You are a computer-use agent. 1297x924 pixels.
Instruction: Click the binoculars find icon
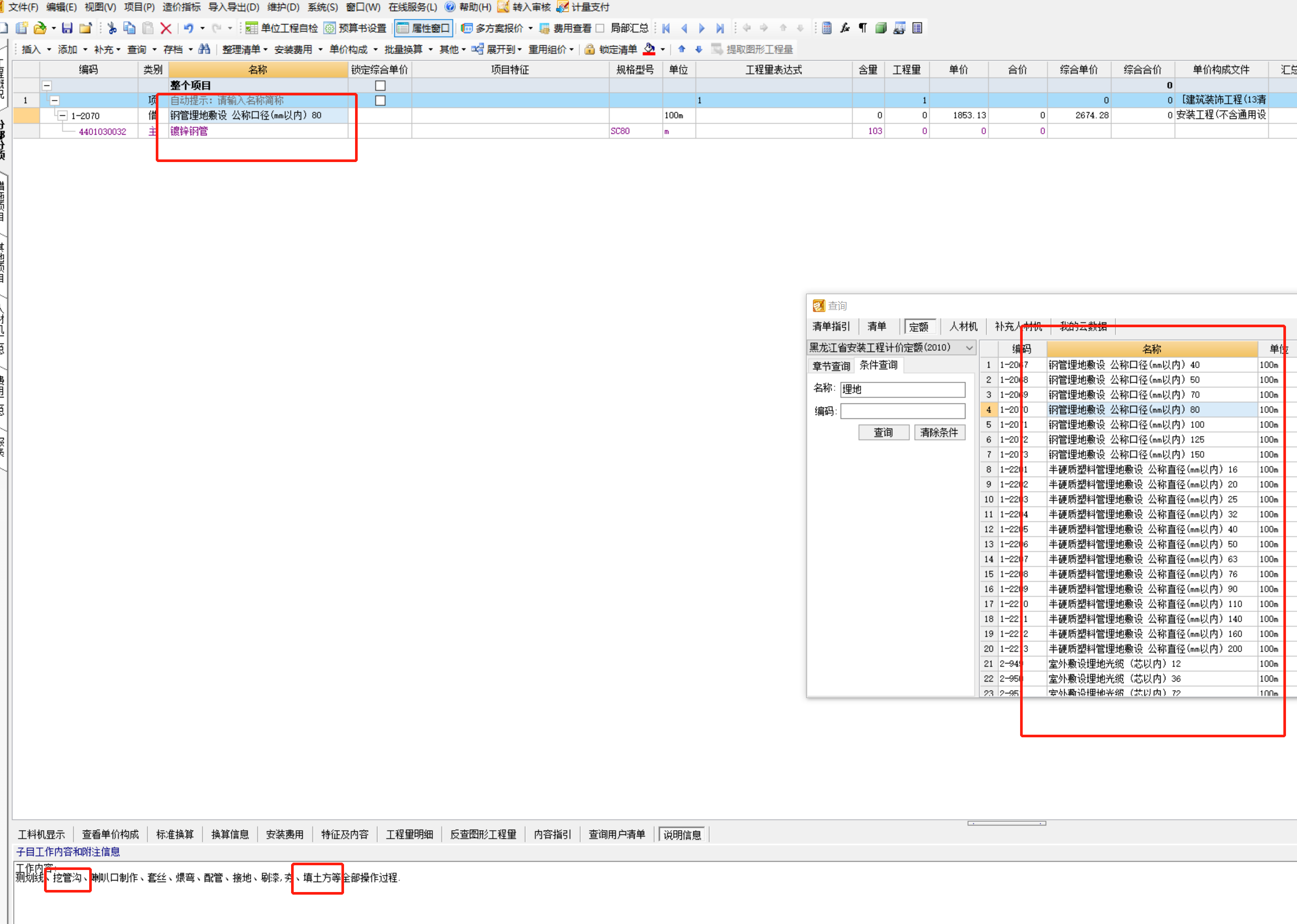point(204,49)
